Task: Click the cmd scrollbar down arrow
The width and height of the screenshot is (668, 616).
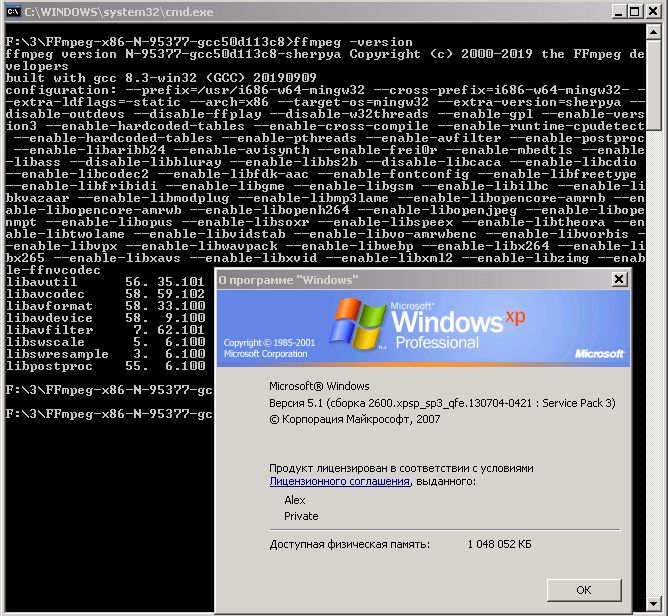Action: (x=654, y=603)
